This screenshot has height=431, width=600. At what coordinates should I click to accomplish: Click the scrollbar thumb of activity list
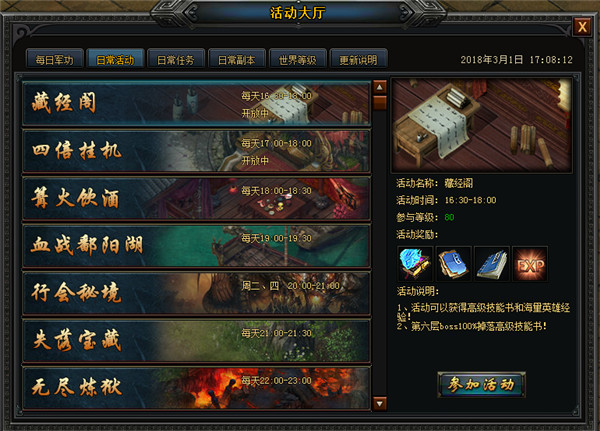tap(380, 103)
